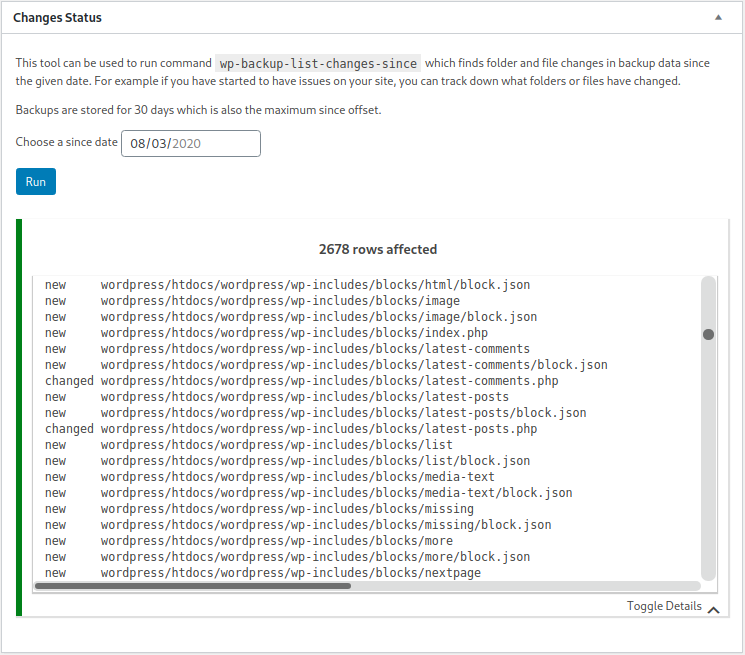745x655 pixels.
Task: Click Toggle Details link
Action: tap(664, 606)
